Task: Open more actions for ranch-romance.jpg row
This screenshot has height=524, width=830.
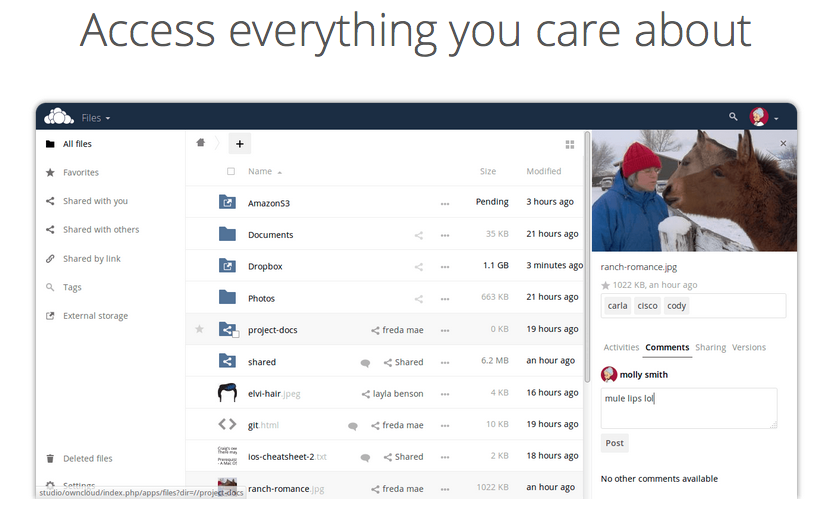Action: coord(445,490)
